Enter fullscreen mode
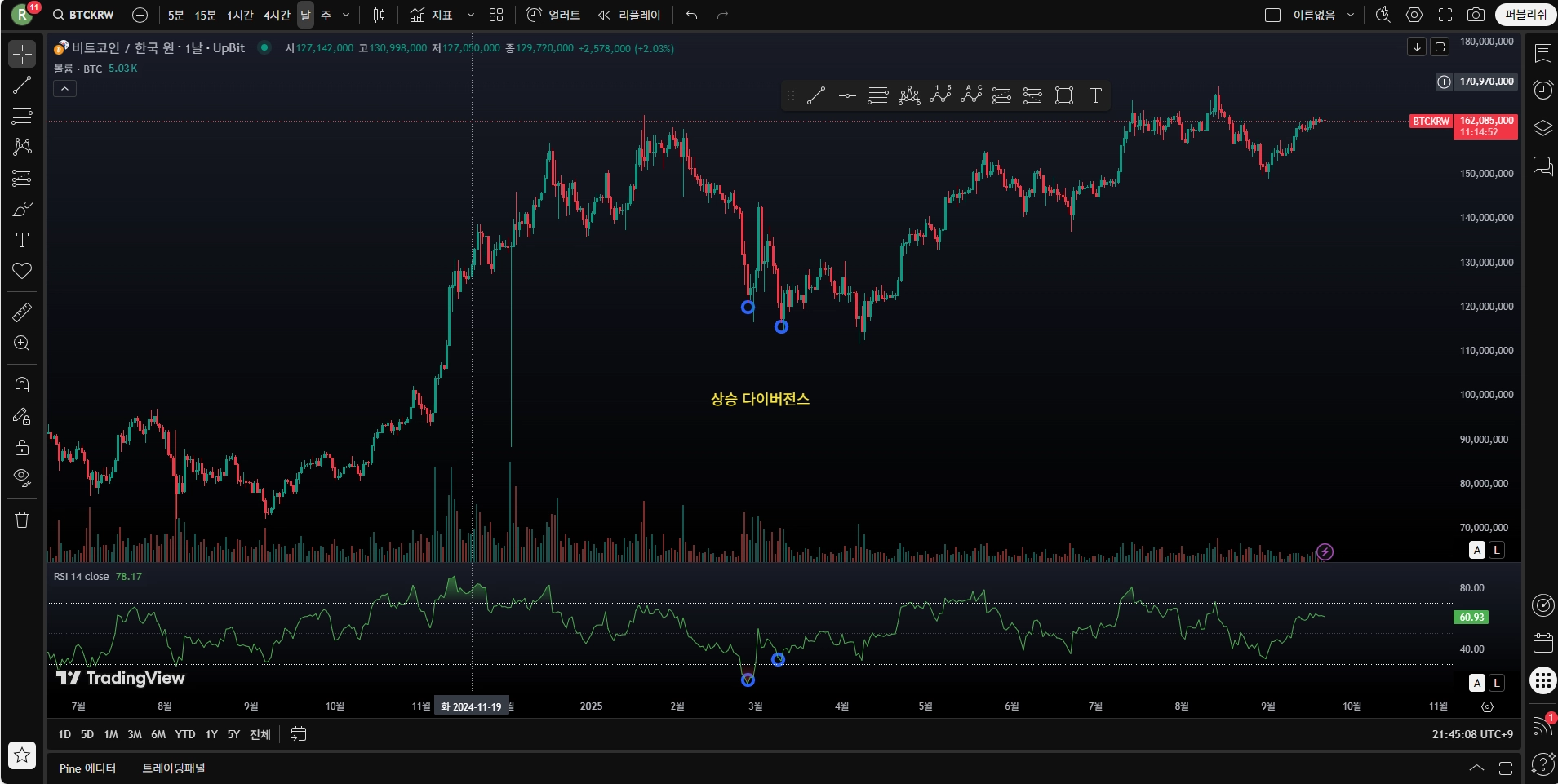 (1445, 15)
